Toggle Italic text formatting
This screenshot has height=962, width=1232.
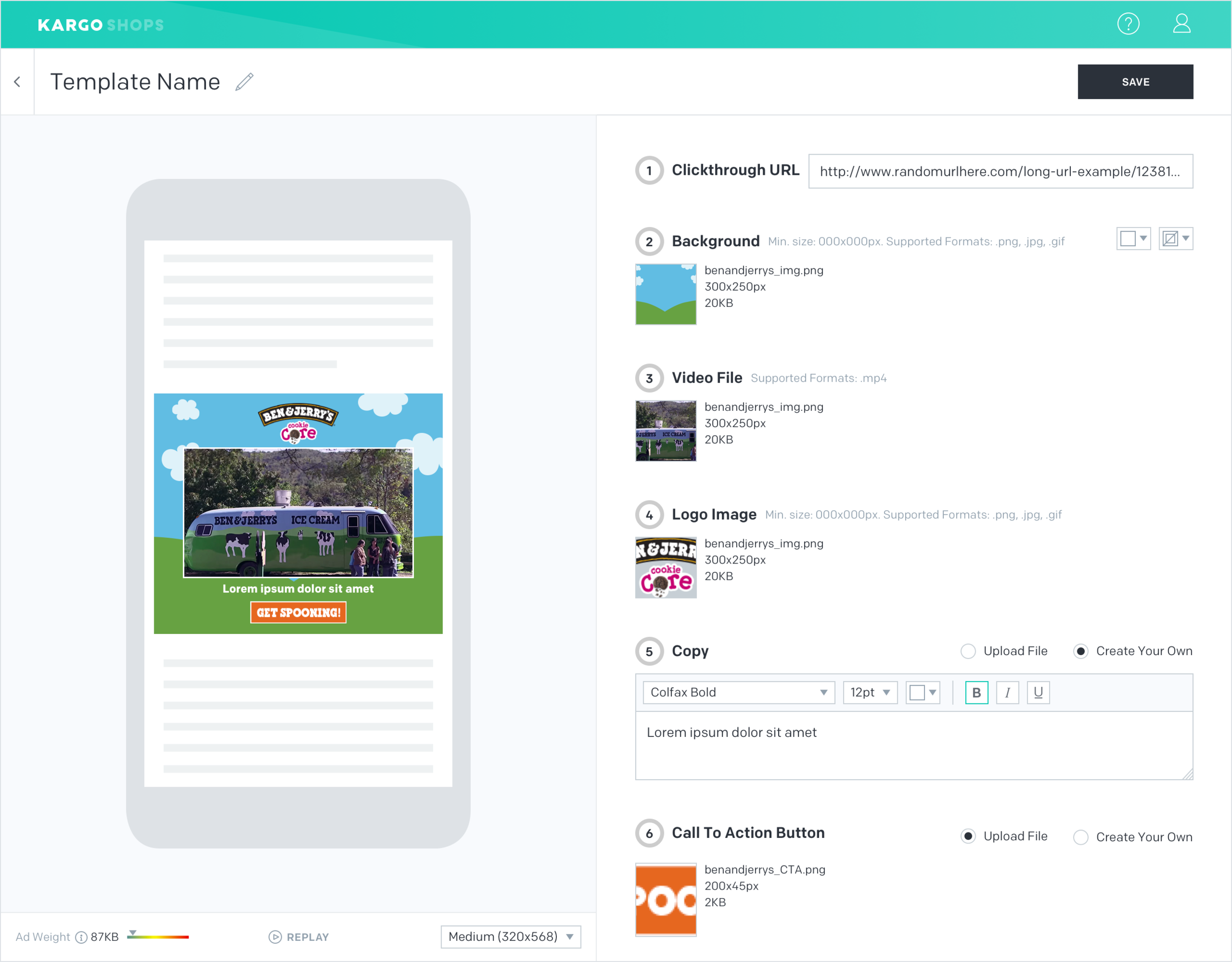tap(1007, 693)
